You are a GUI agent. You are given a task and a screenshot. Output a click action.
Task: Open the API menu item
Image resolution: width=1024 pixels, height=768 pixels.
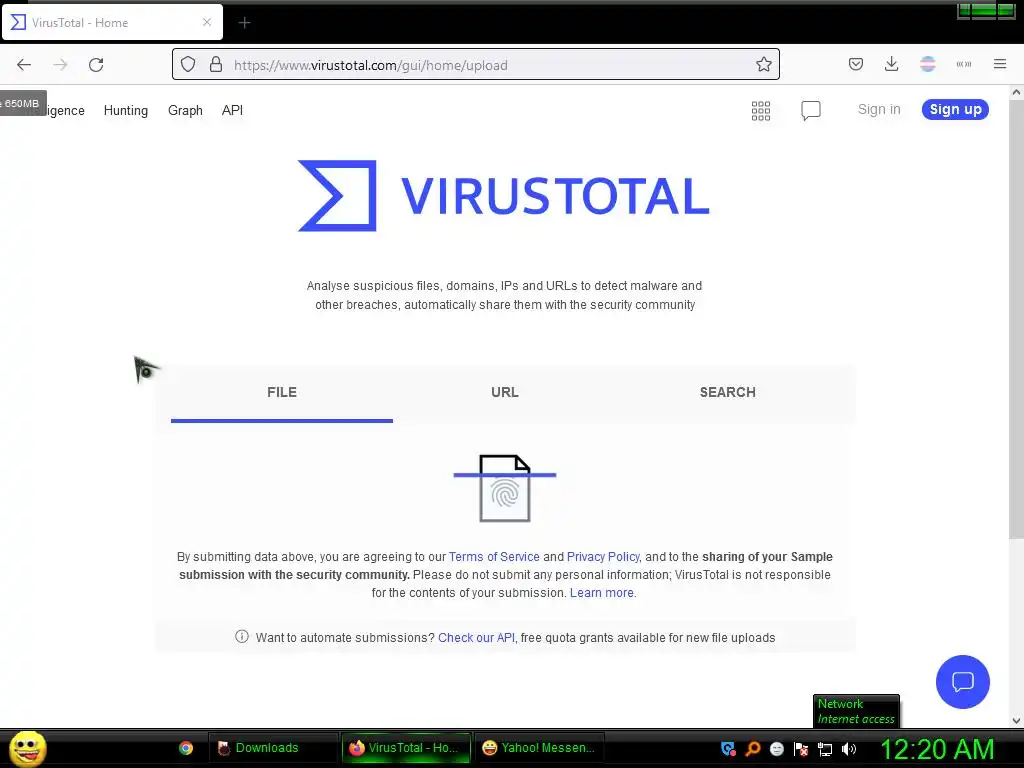pyautogui.click(x=232, y=110)
